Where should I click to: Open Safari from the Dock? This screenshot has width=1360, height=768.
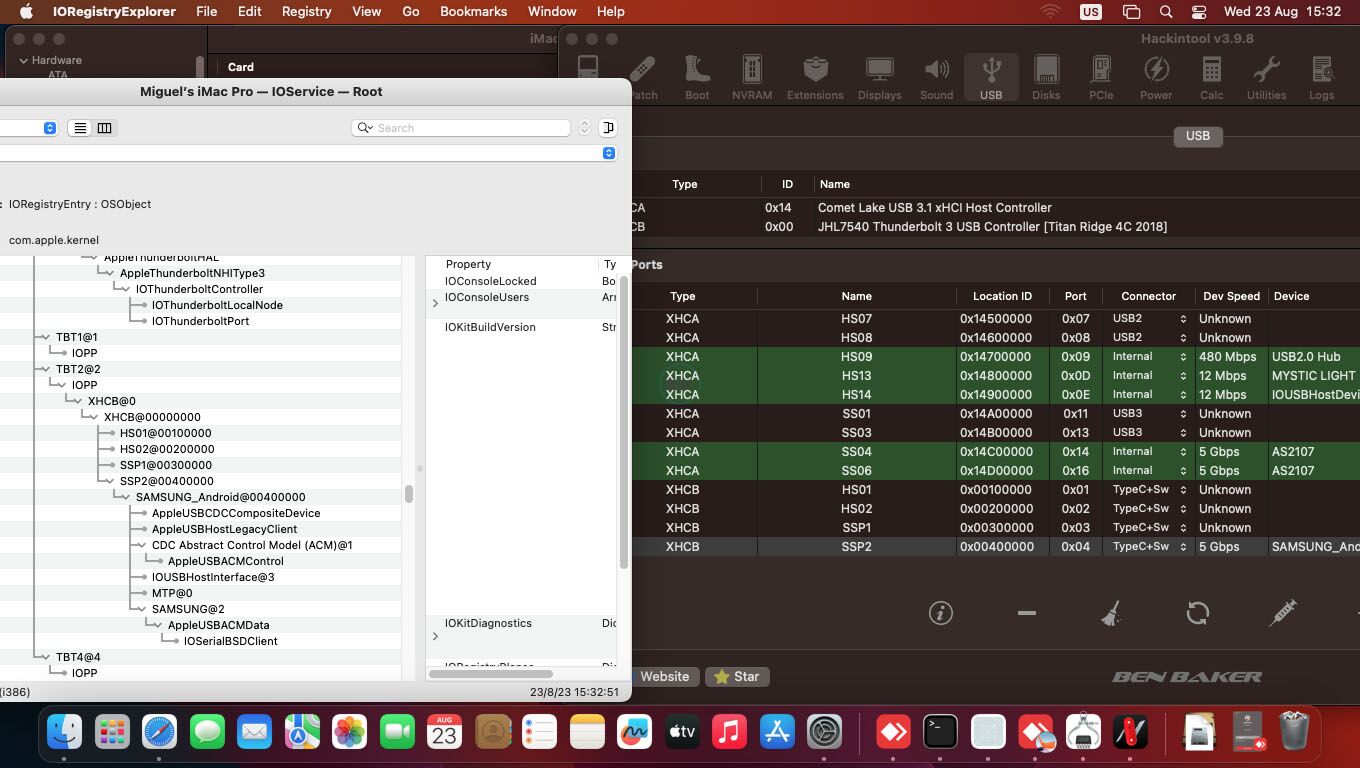159,732
